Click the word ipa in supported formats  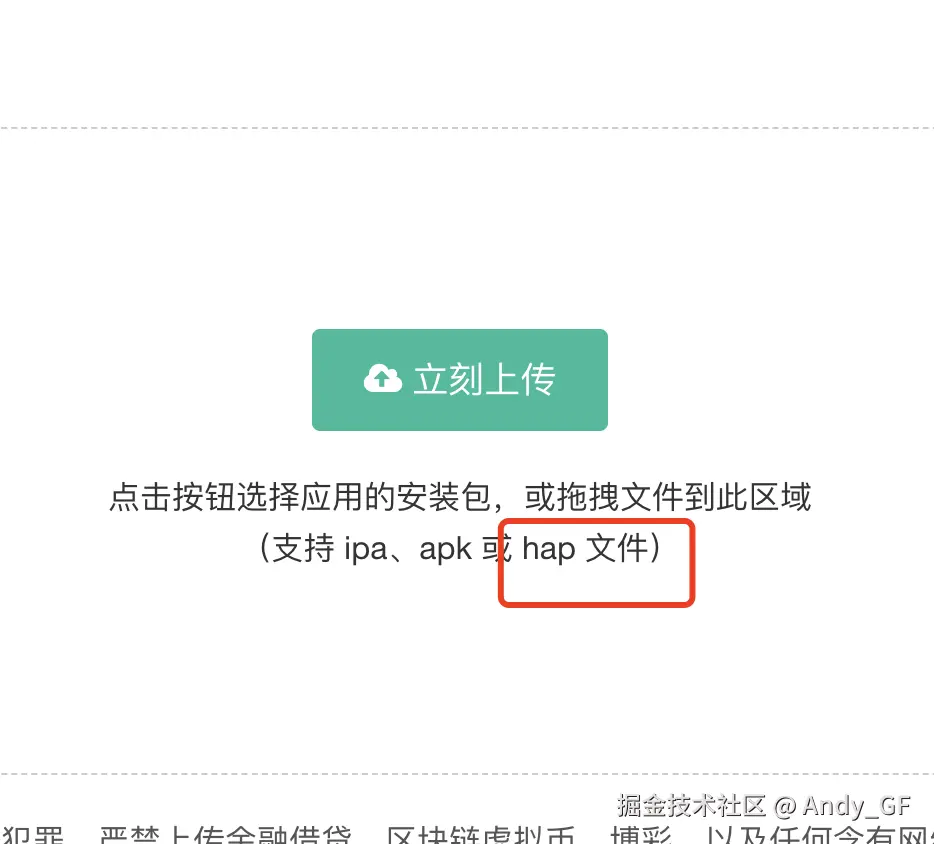[366, 548]
